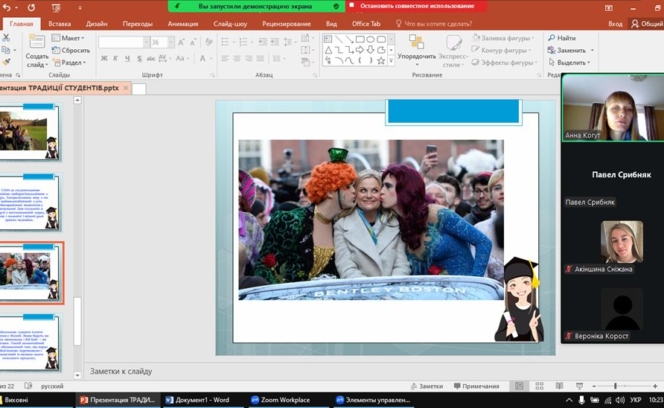The image size is (664, 408).
Task: Click the Shape Outline icon
Action: point(477,50)
